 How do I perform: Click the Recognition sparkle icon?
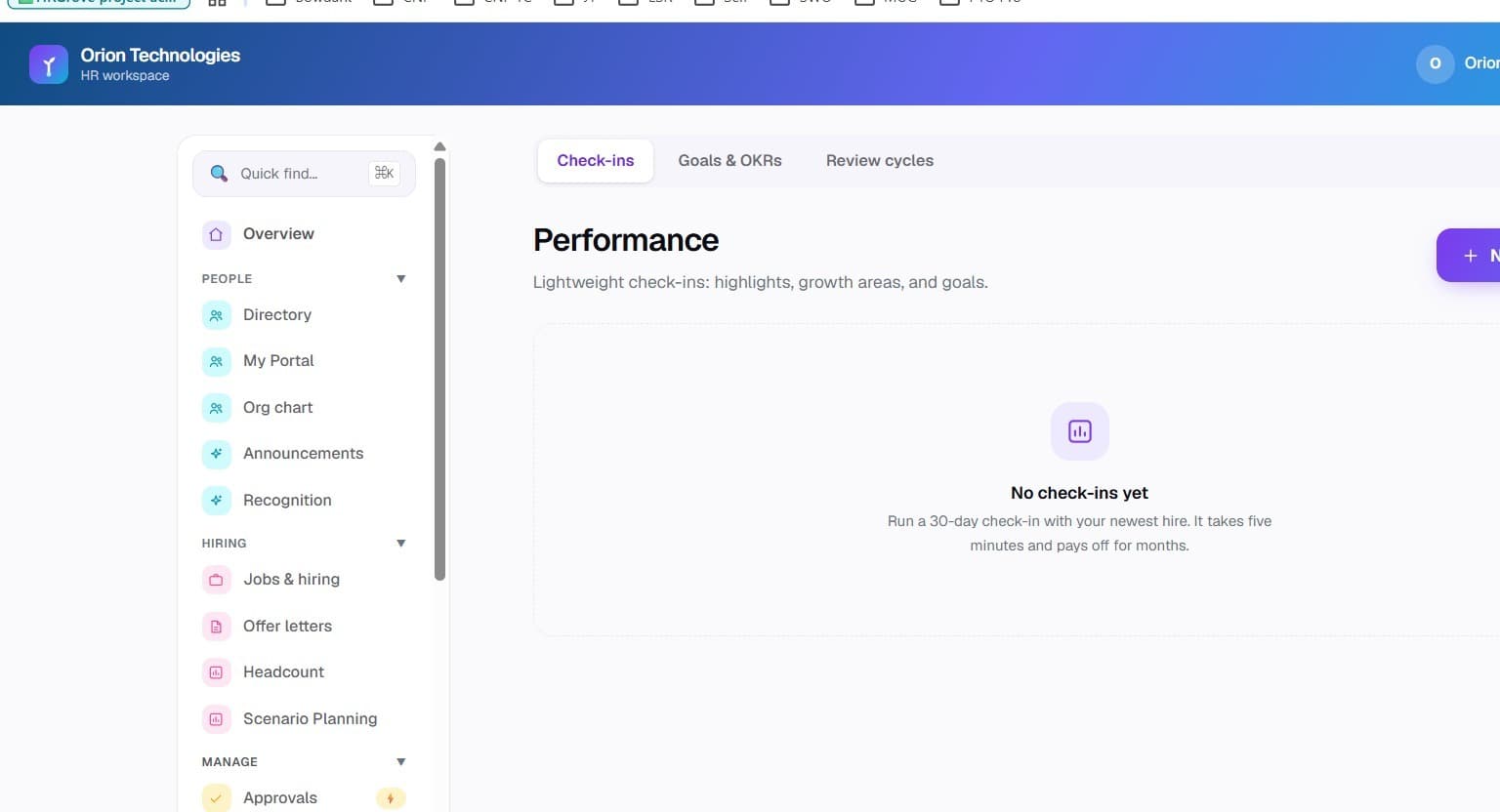pyautogui.click(x=216, y=501)
